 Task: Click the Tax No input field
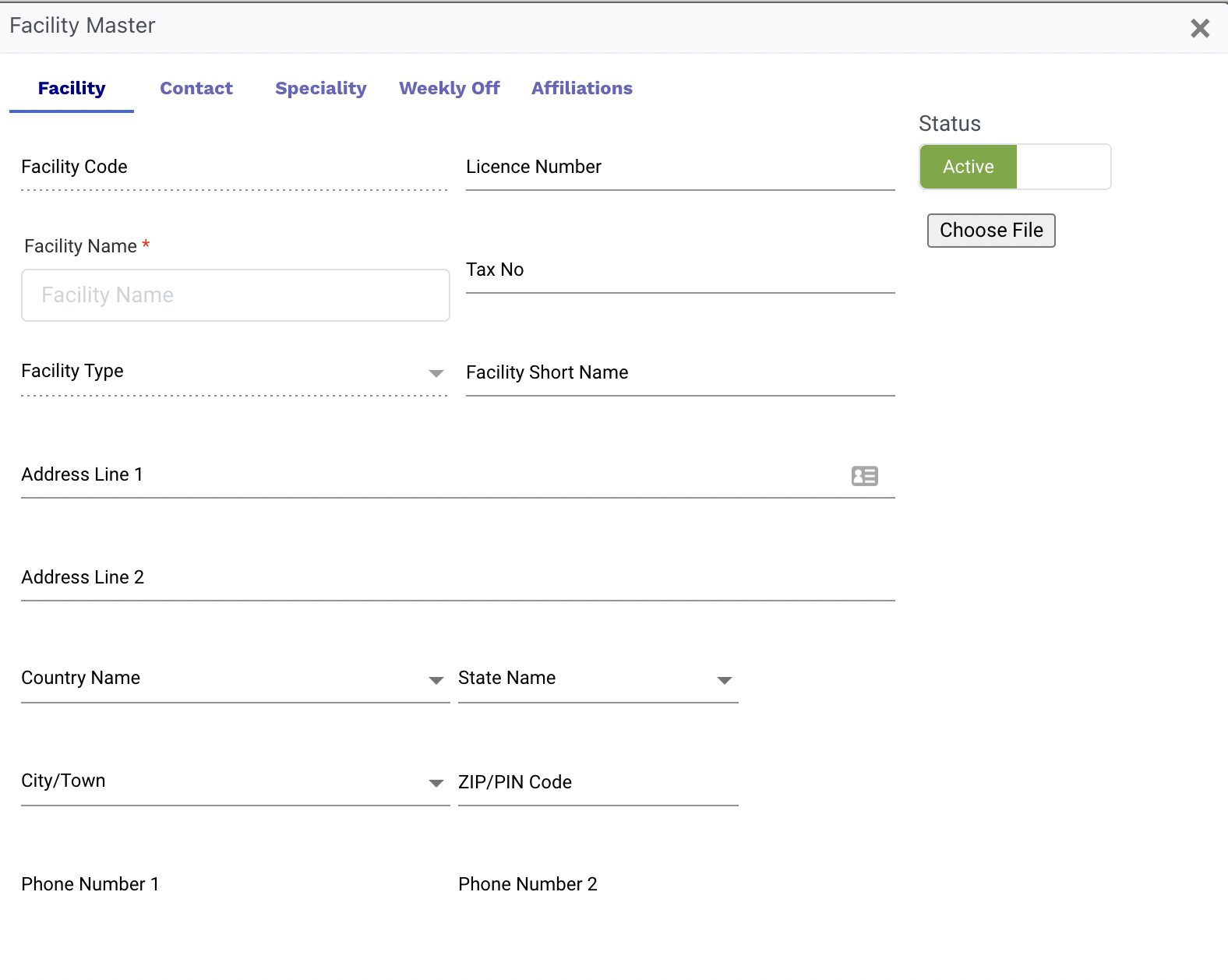pyautogui.click(x=679, y=271)
